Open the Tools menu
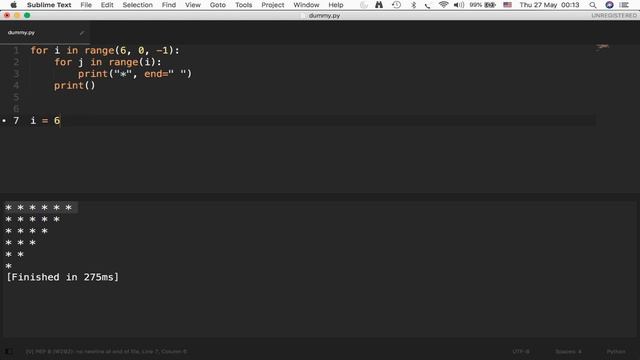640x360 pixels. click(244, 5)
